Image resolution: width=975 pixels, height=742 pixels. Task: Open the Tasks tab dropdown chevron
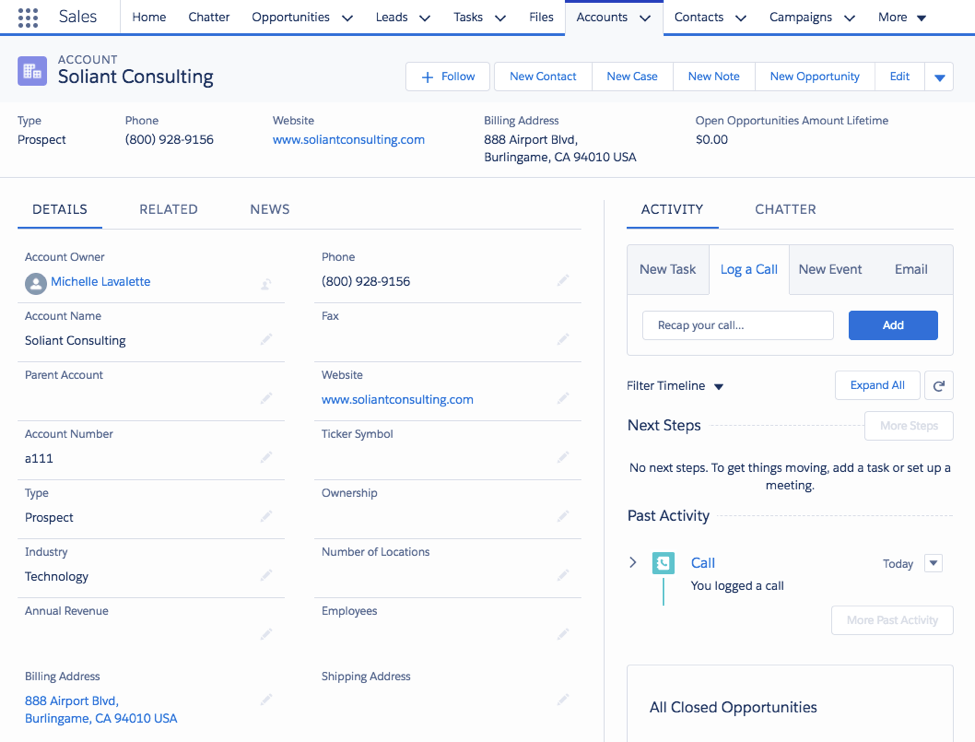tap(500, 18)
